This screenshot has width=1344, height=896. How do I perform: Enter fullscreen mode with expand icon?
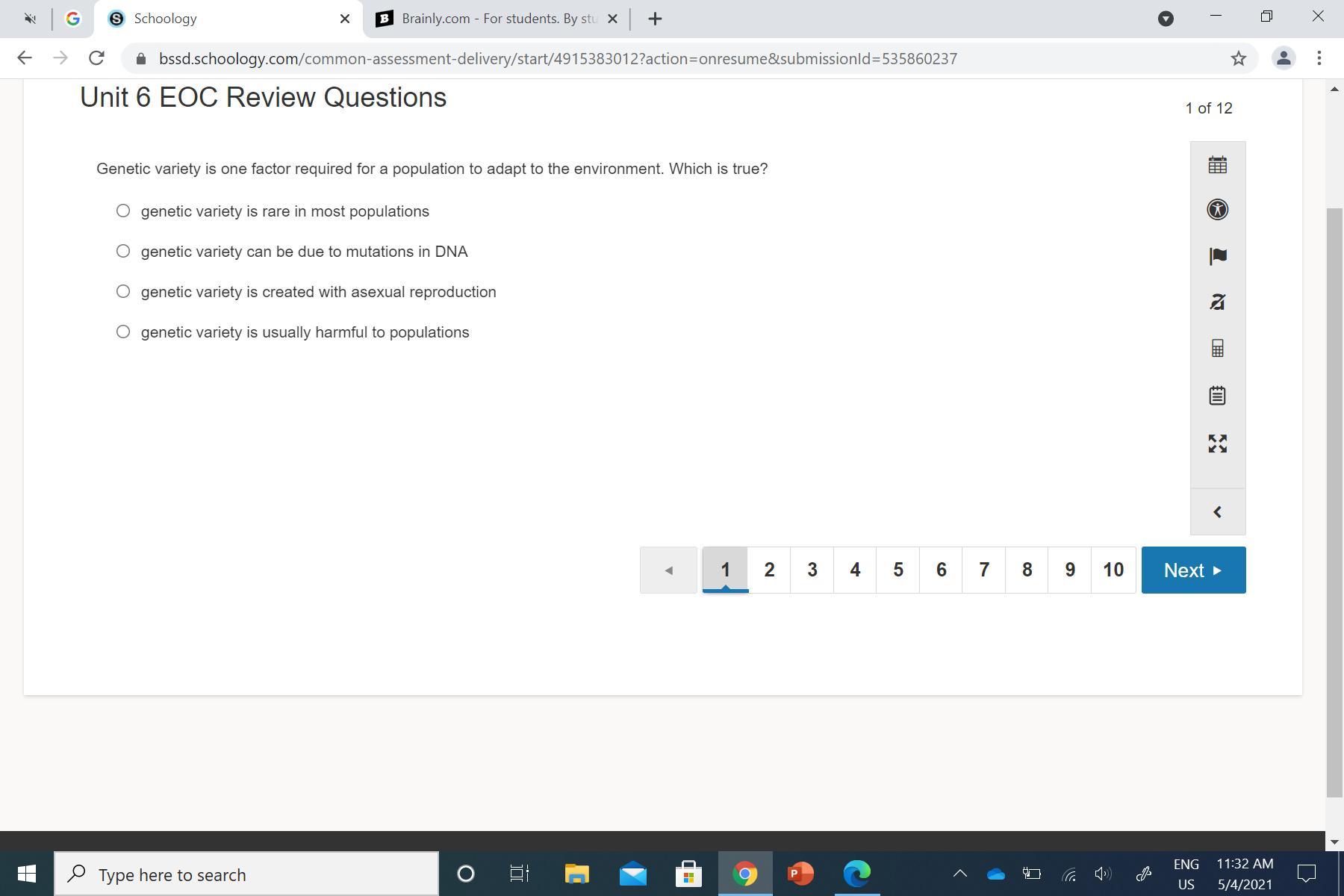pyautogui.click(x=1217, y=444)
